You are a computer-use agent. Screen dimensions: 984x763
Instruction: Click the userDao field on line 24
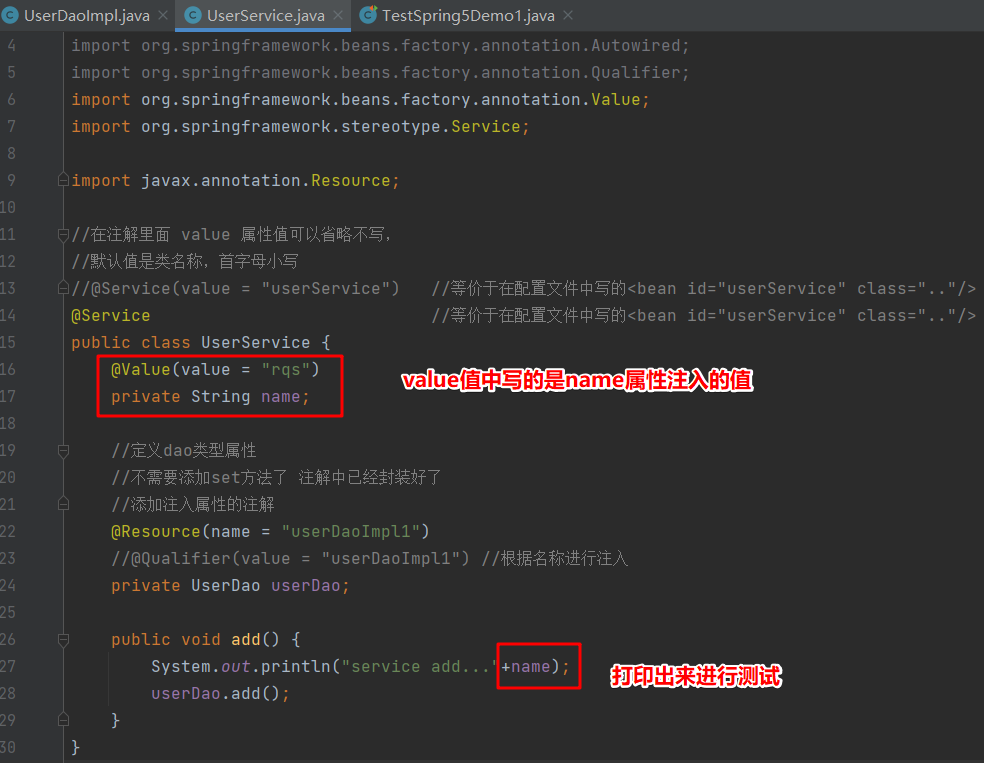[x=306, y=585]
